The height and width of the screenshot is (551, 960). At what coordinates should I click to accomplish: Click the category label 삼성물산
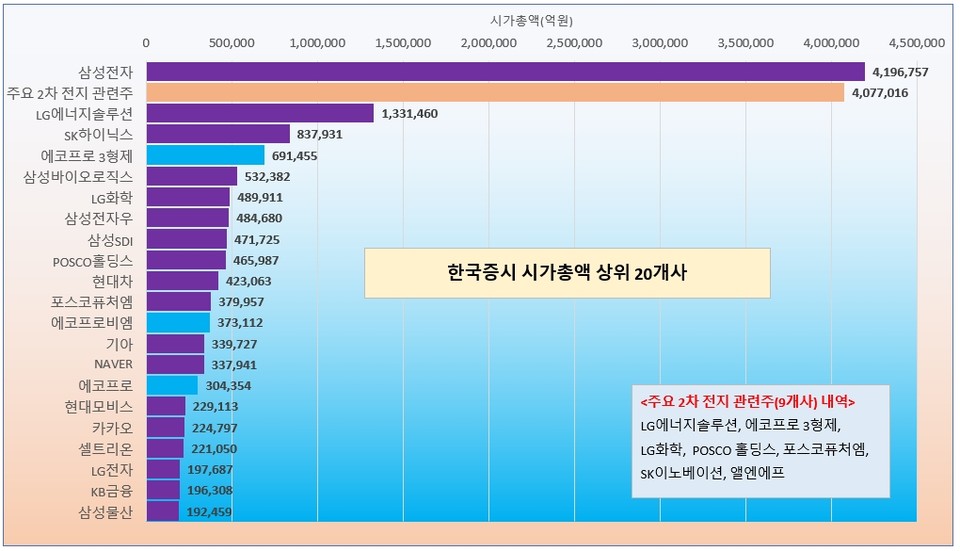(105, 512)
